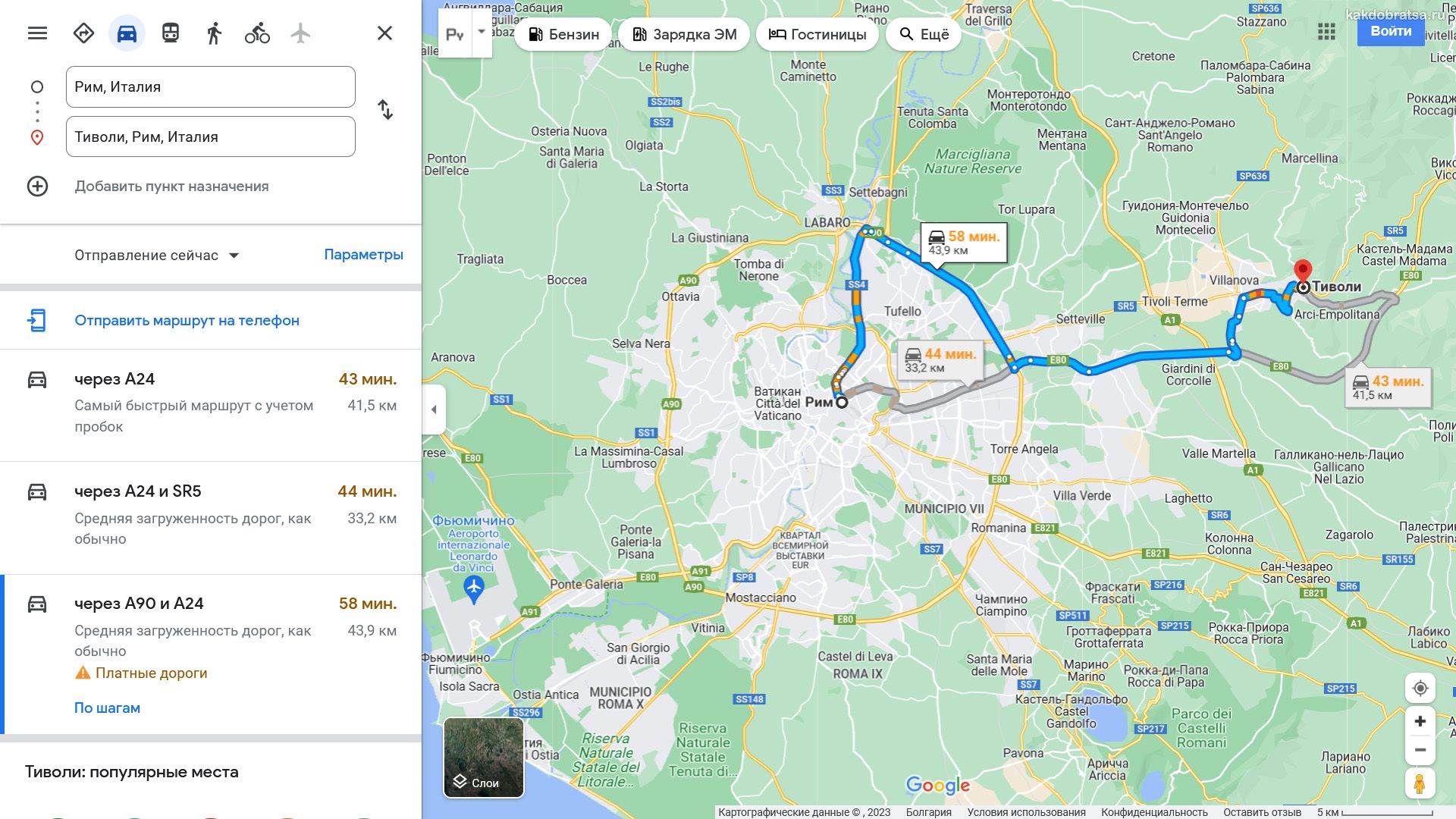The image size is (1456, 819).
Task: Open Слои layers thumbnail
Action: (484, 758)
